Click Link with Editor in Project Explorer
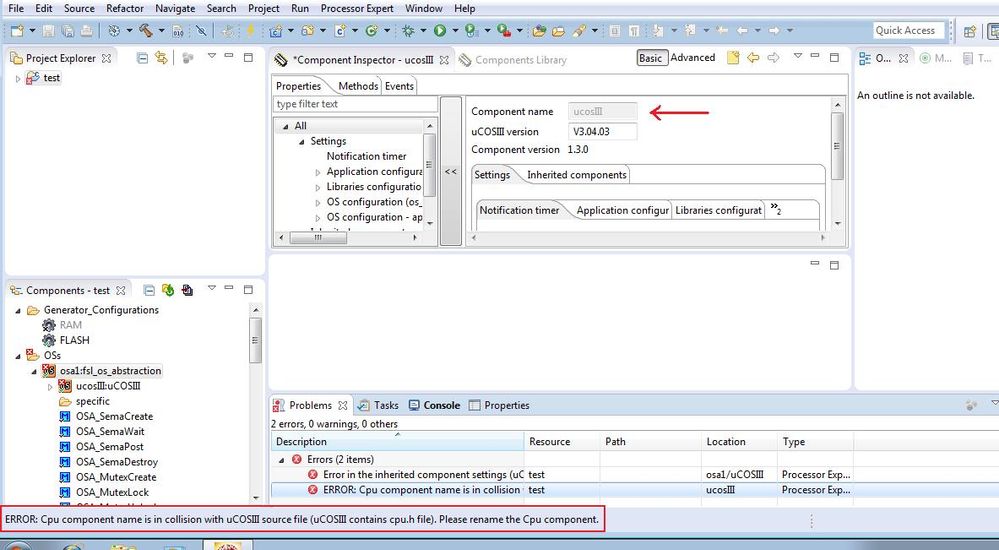The width and height of the screenshot is (999, 550). click(161, 58)
